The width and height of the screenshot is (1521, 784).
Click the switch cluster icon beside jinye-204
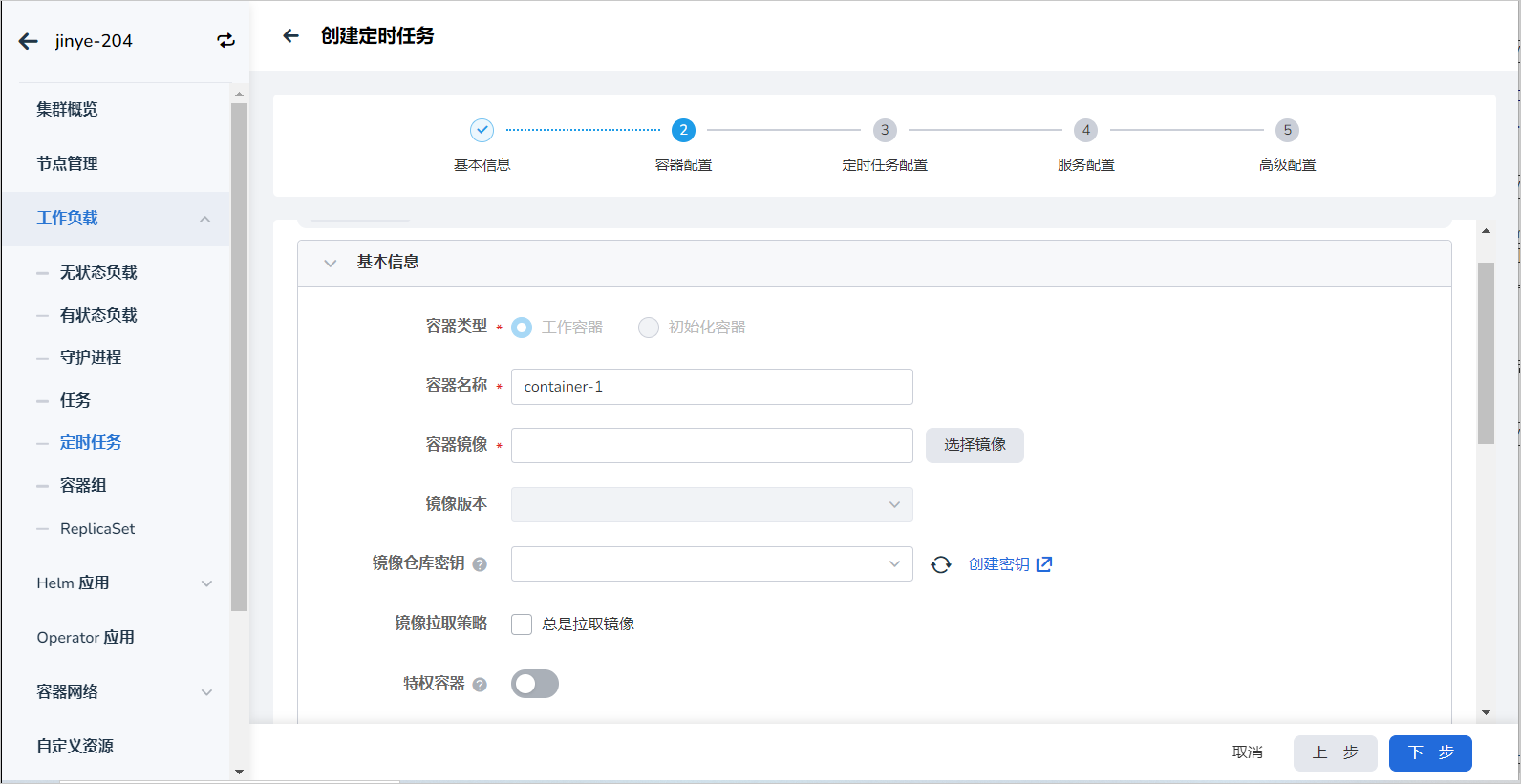[225, 41]
